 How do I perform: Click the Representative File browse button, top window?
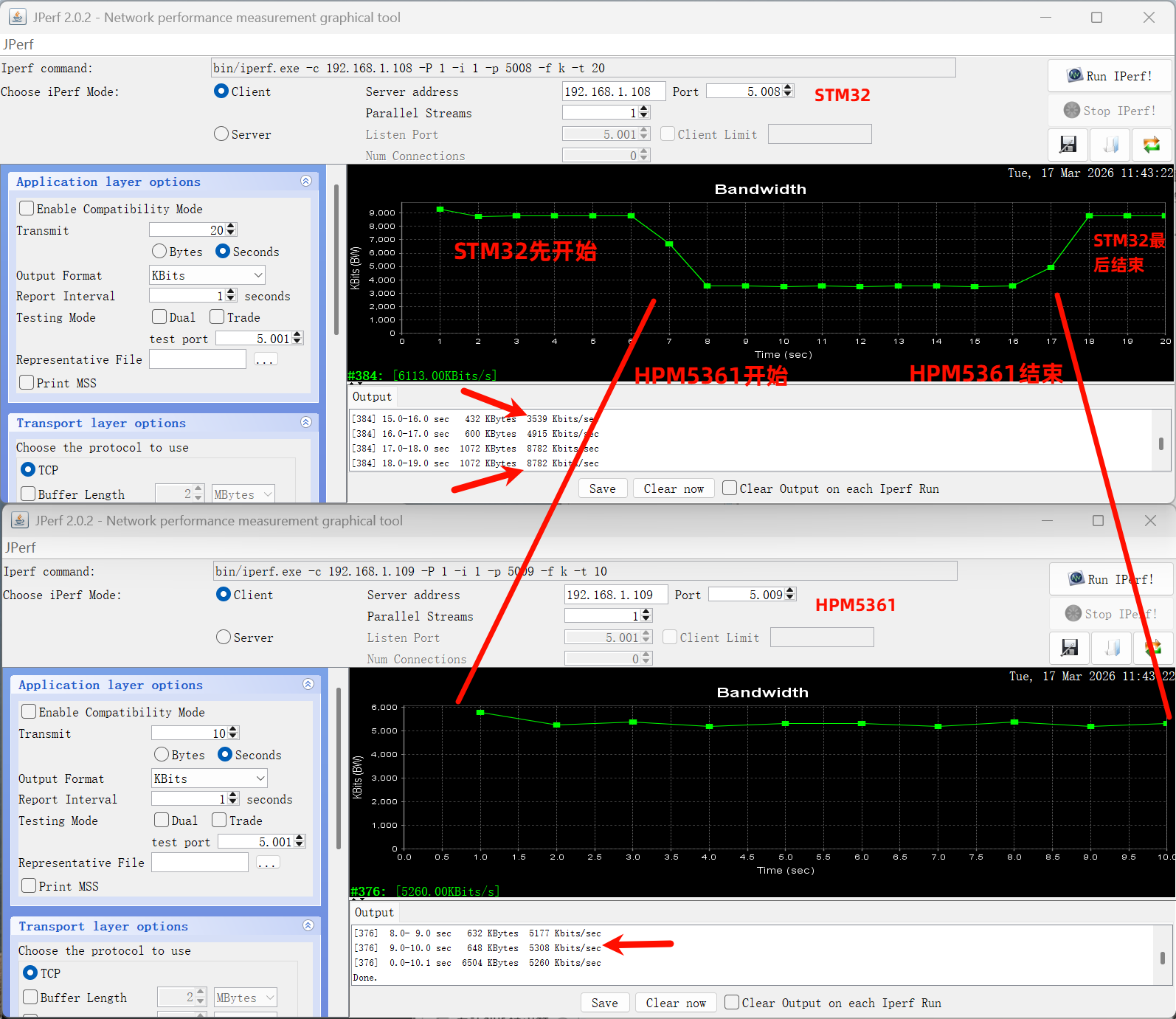click(x=266, y=359)
